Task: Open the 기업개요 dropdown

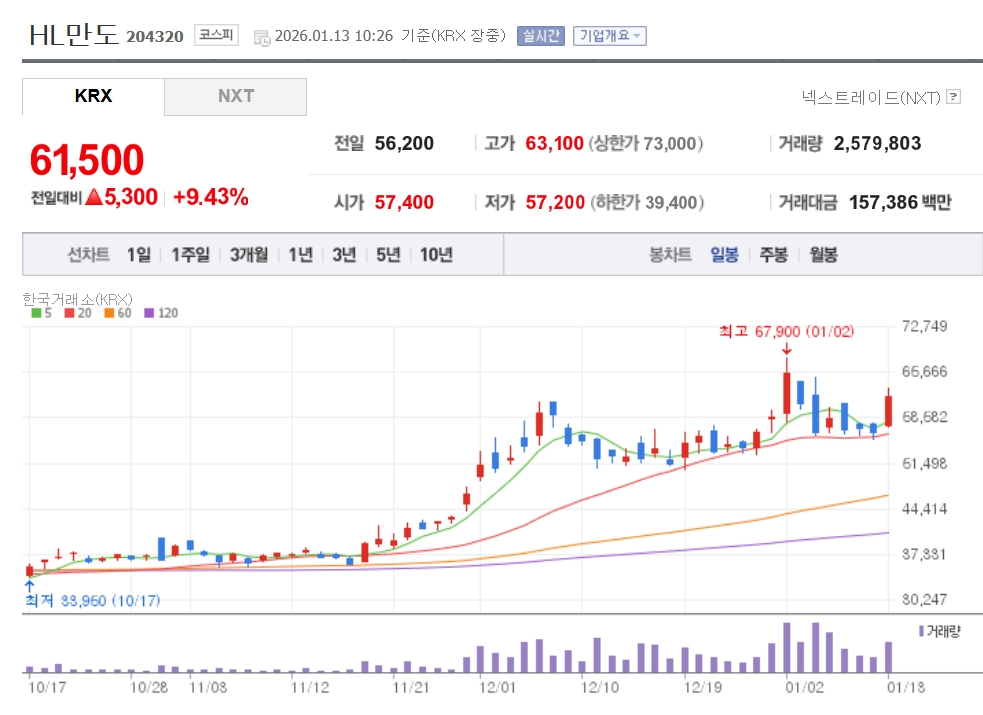Action: click(609, 36)
